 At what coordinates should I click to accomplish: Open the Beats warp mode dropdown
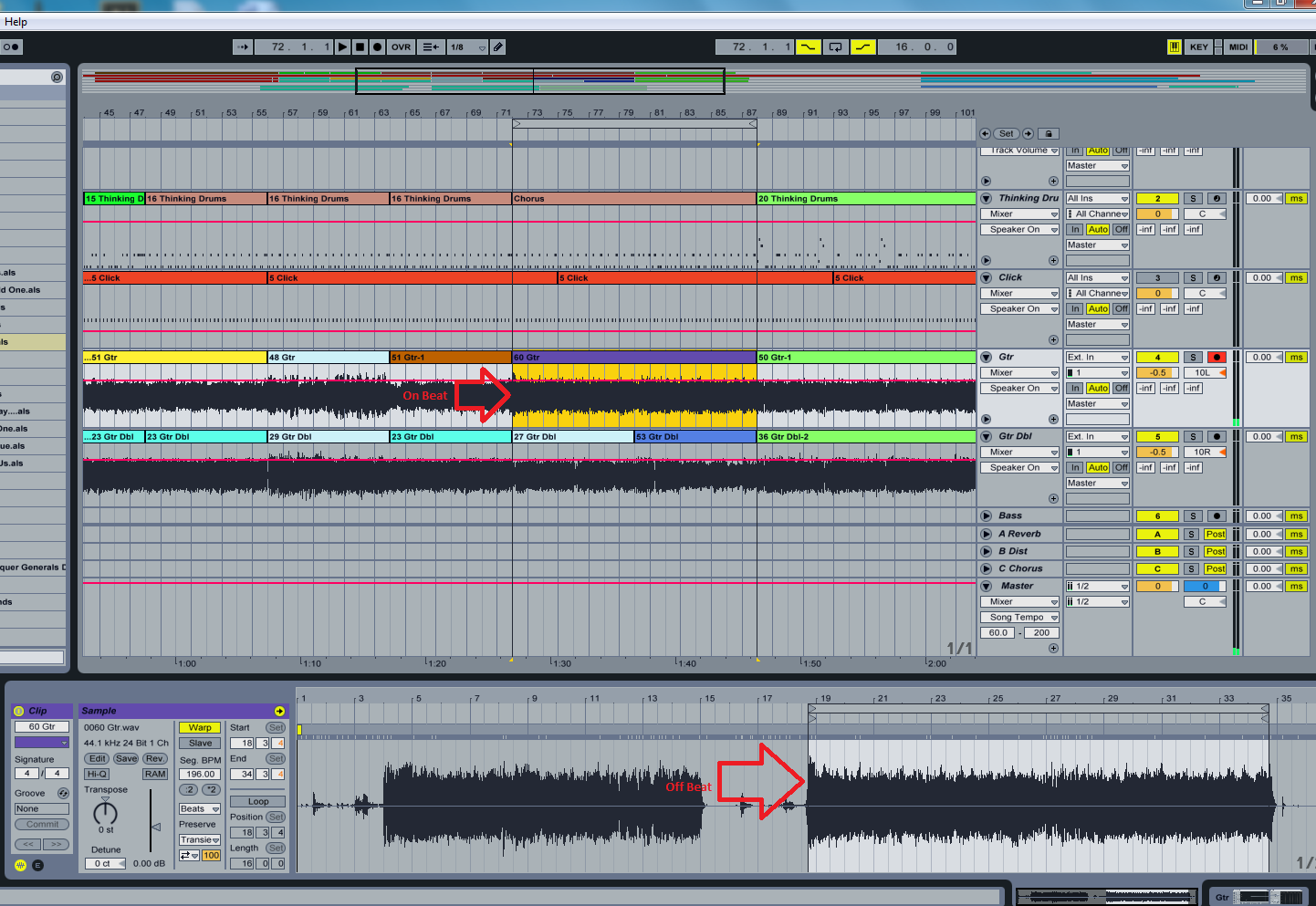[x=200, y=808]
